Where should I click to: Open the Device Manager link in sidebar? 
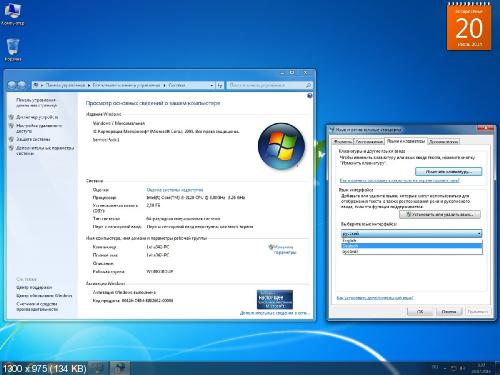click(x=37, y=117)
